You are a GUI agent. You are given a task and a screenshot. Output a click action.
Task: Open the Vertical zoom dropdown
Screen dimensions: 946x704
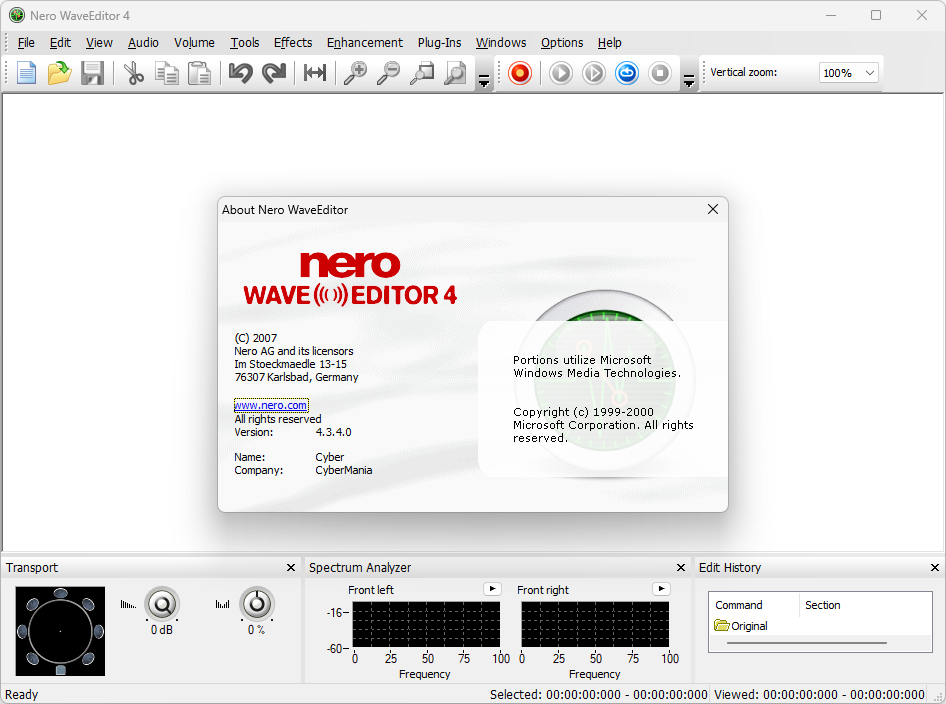pyautogui.click(x=869, y=73)
